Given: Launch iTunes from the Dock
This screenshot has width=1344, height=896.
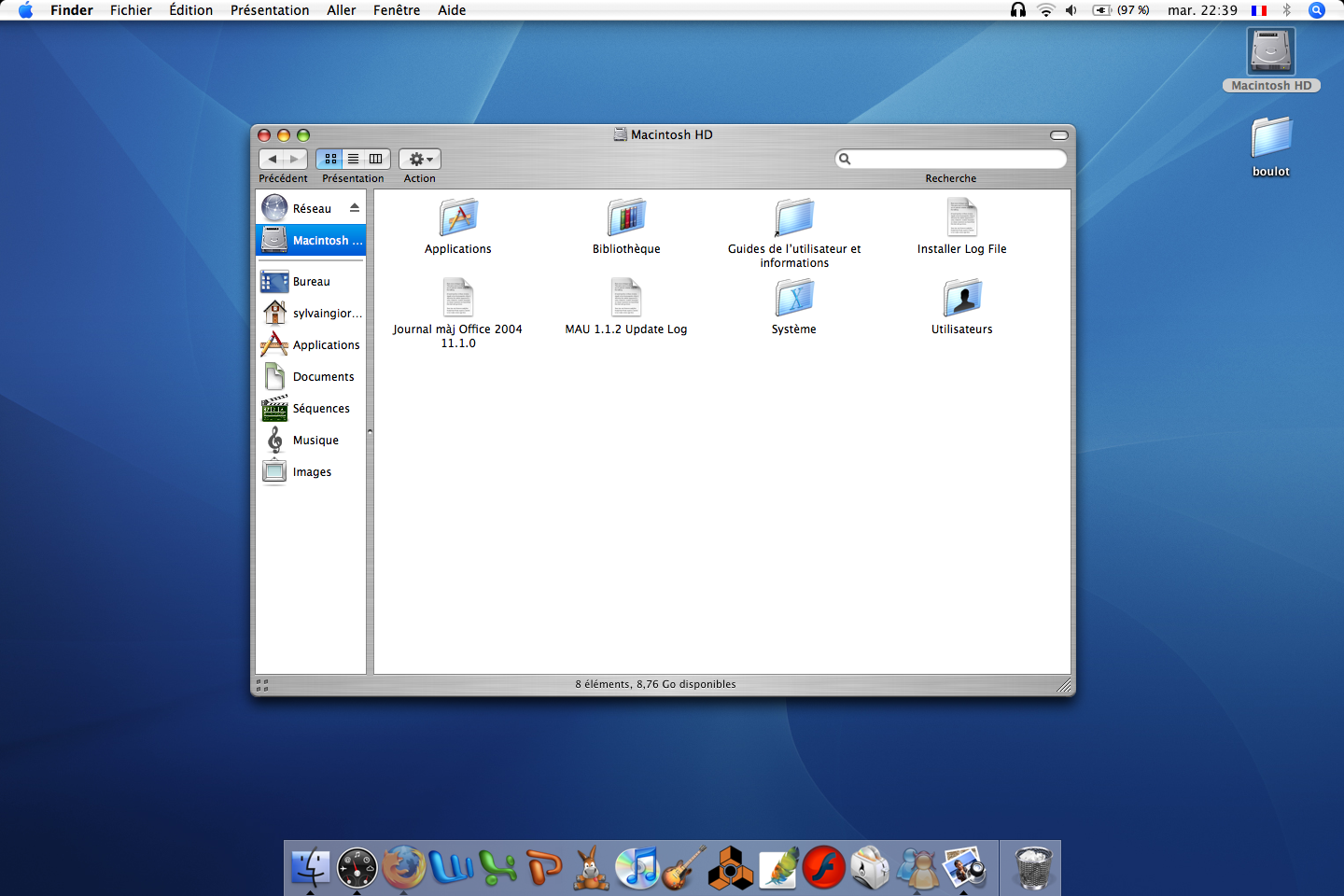Looking at the screenshot, I should coord(637,868).
